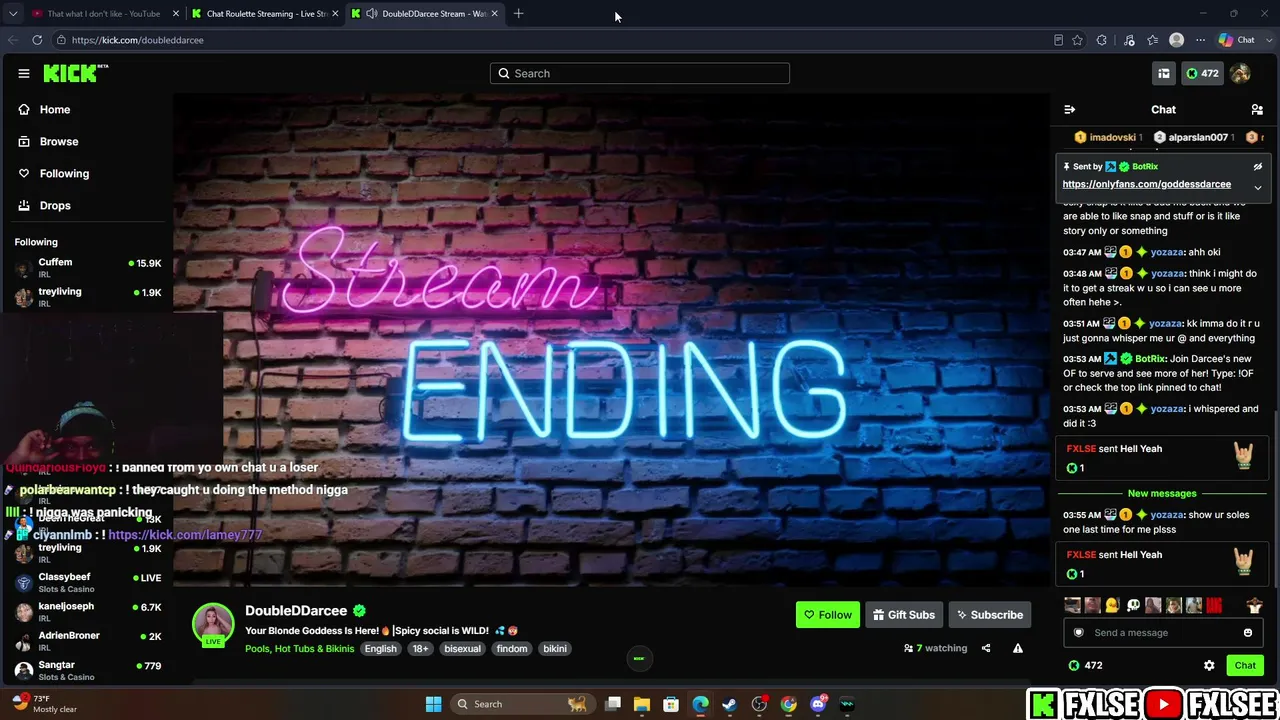Reload the page

click(x=37, y=40)
